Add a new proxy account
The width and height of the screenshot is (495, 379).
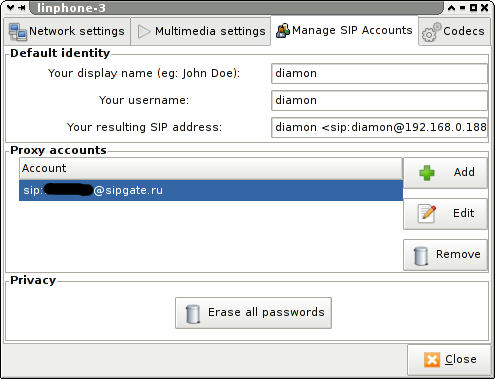click(445, 173)
